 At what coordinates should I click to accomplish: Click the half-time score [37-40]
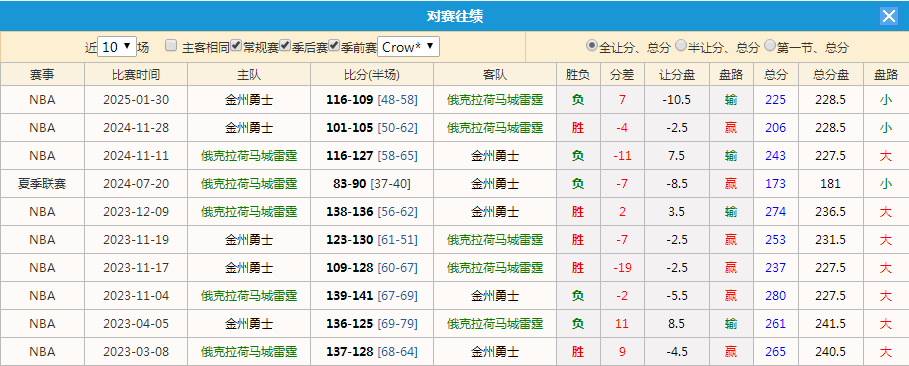click(390, 184)
